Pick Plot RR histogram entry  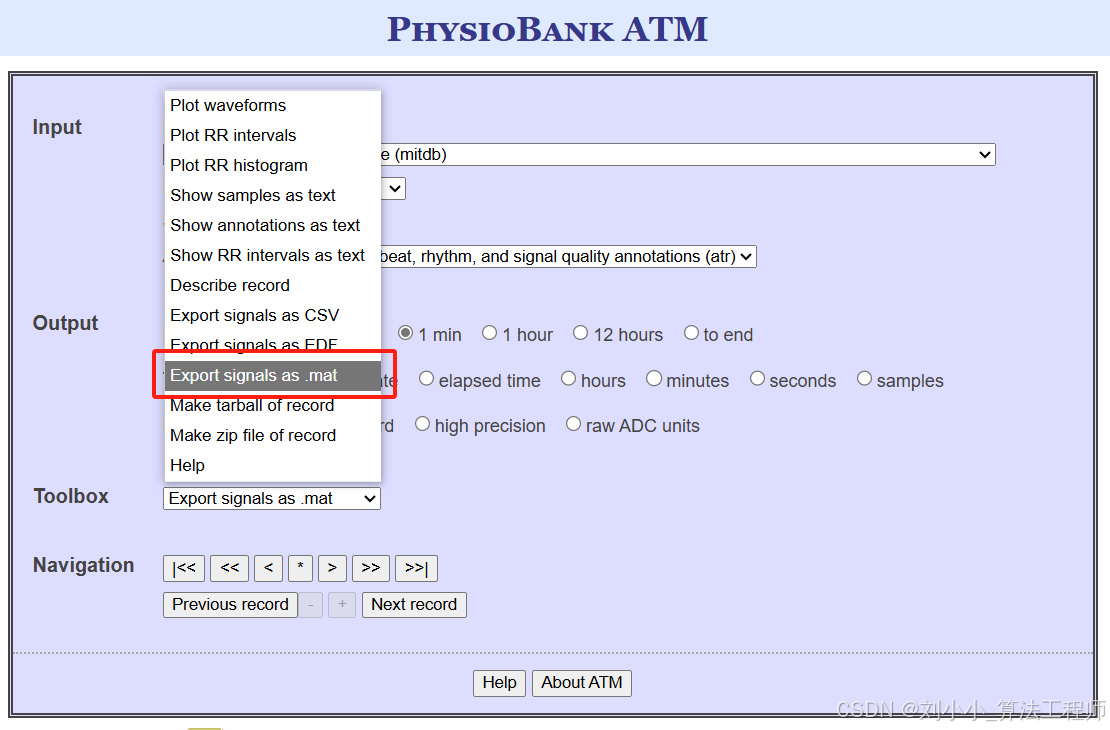(x=273, y=165)
